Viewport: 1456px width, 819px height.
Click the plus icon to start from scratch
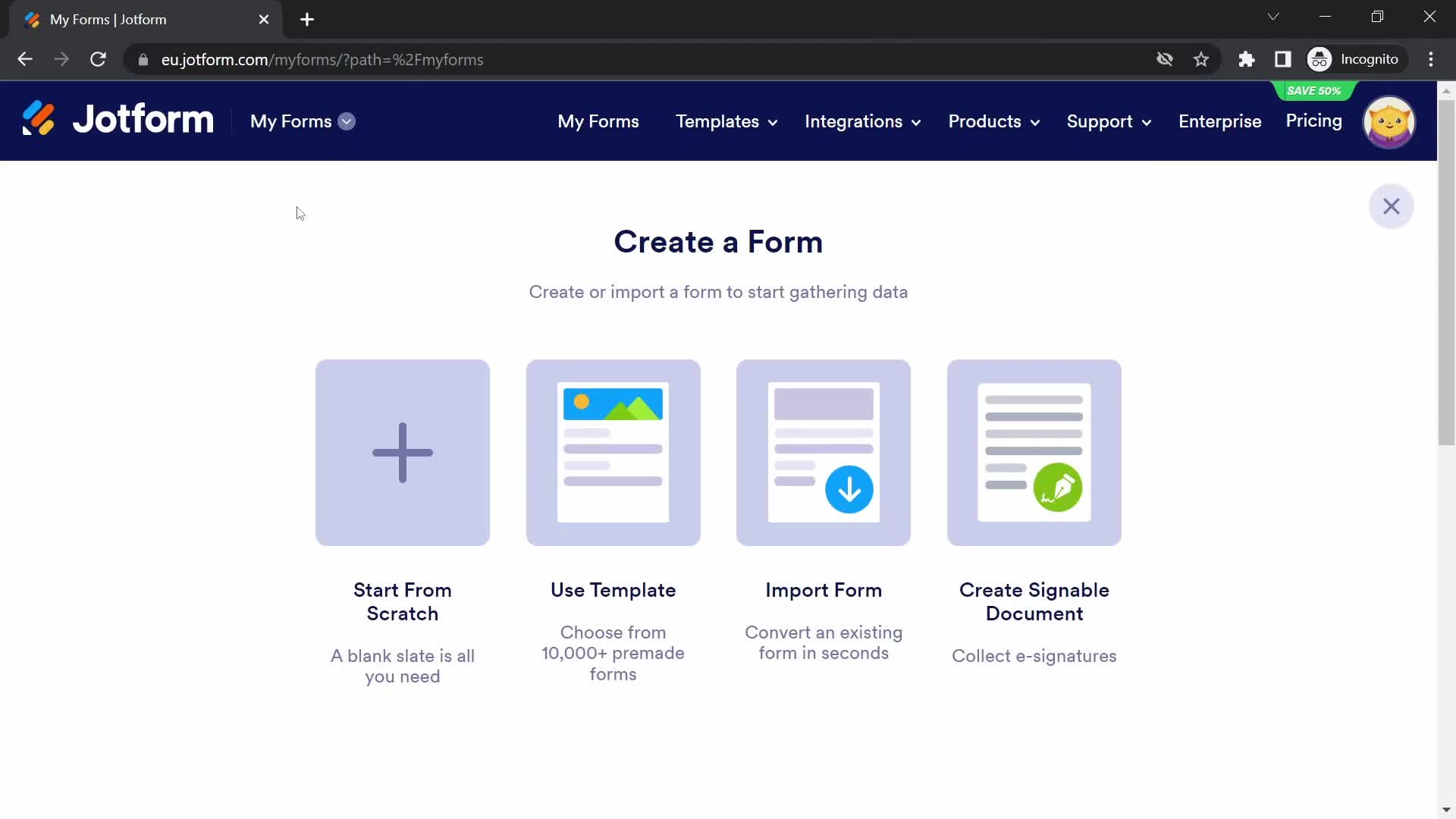[x=403, y=453]
